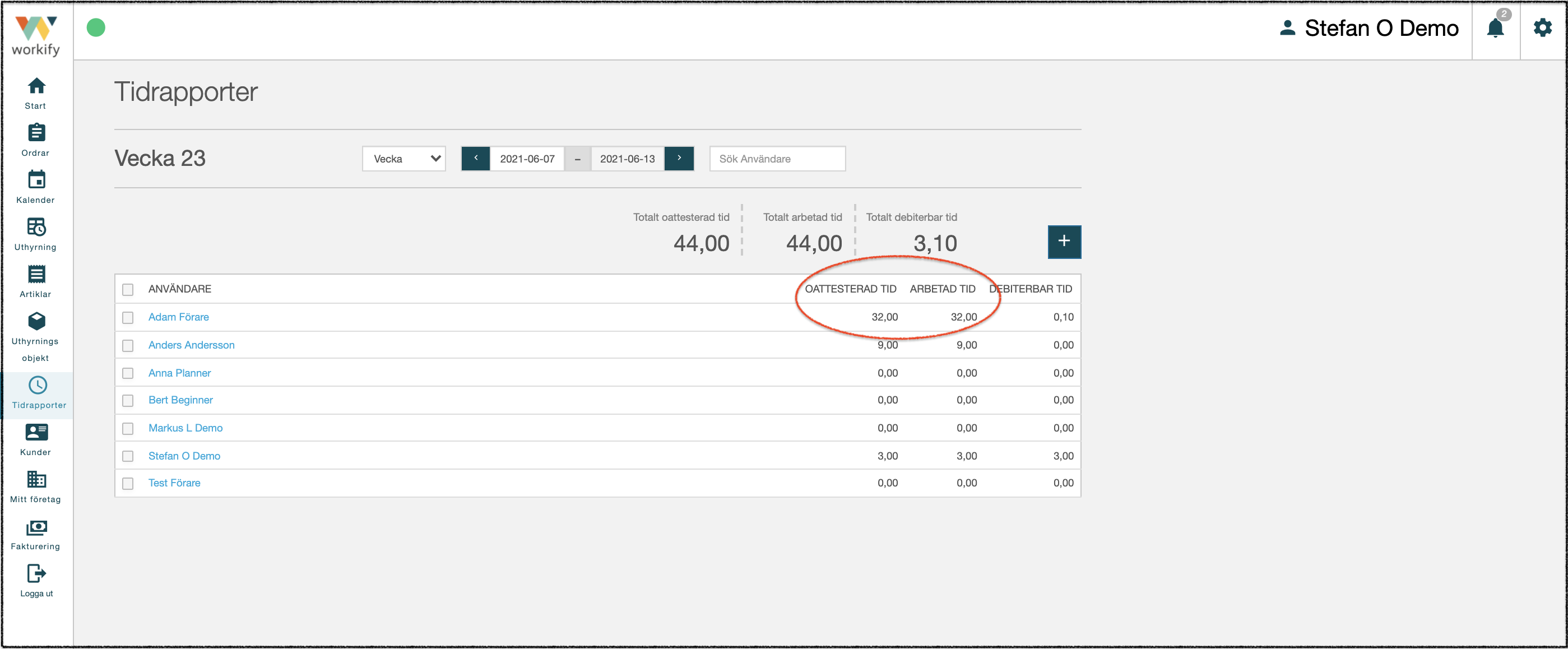The width and height of the screenshot is (1568, 649).
Task: Expand the Vecka period dropdown
Action: pyautogui.click(x=404, y=159)
